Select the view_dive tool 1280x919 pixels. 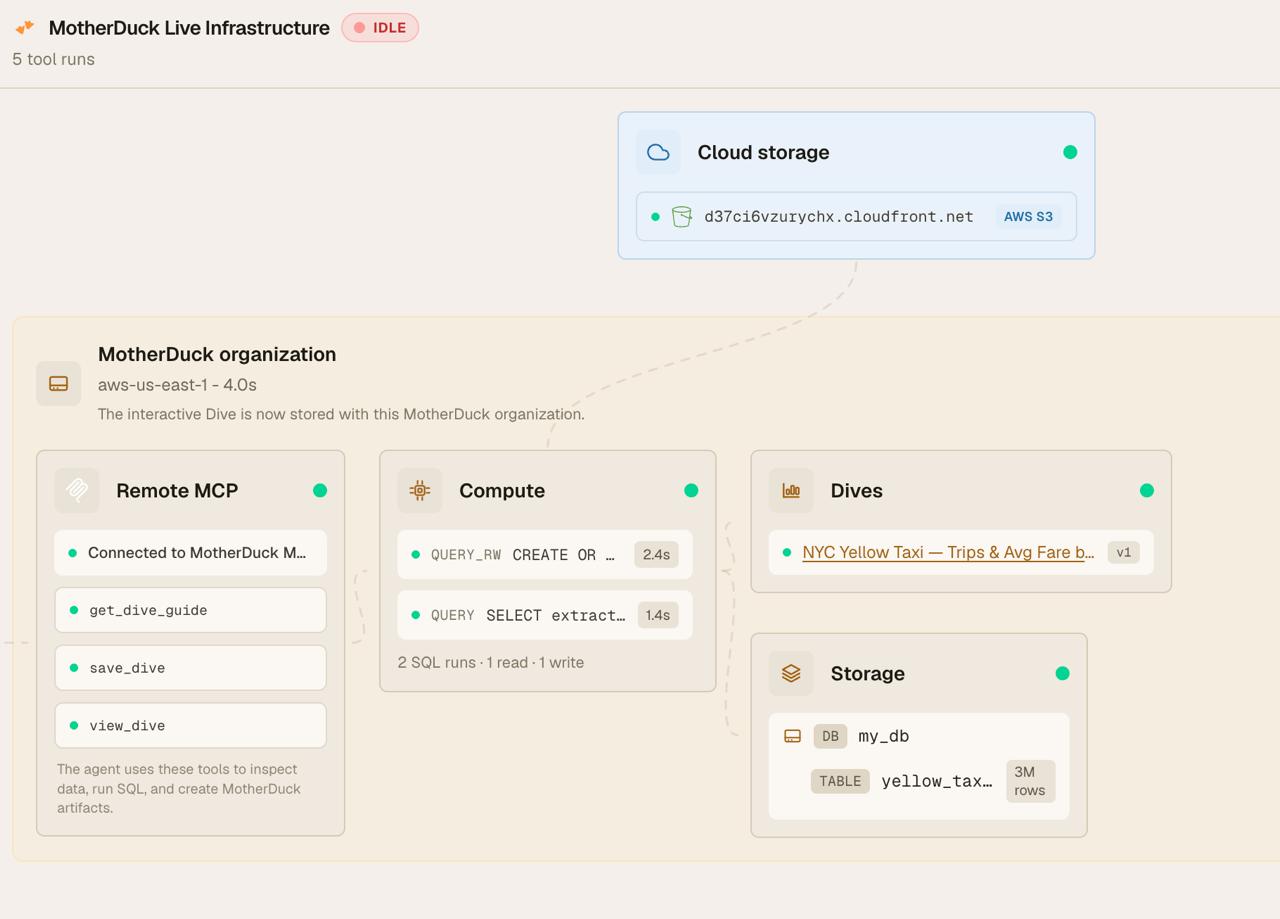(x=190, y=726)
